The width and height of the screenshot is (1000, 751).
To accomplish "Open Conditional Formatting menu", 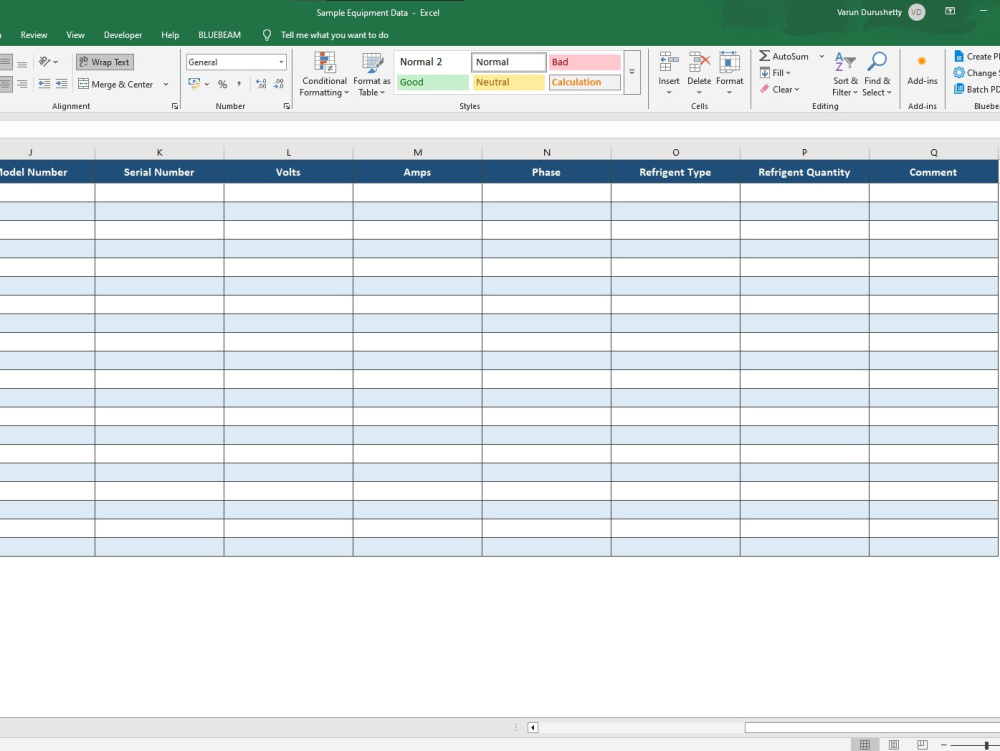I will (324, 74).
